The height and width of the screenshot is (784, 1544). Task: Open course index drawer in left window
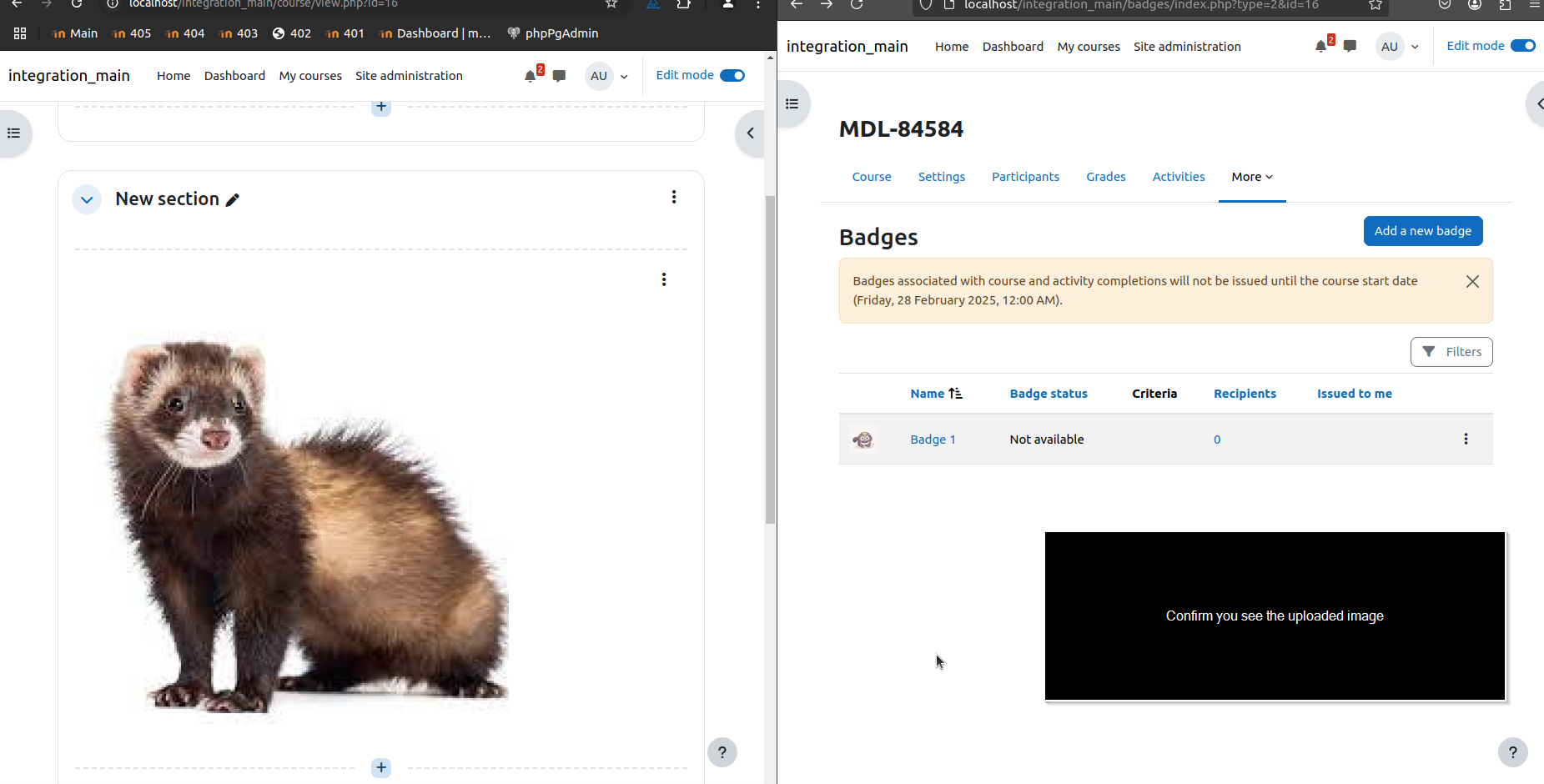point(14,133)
